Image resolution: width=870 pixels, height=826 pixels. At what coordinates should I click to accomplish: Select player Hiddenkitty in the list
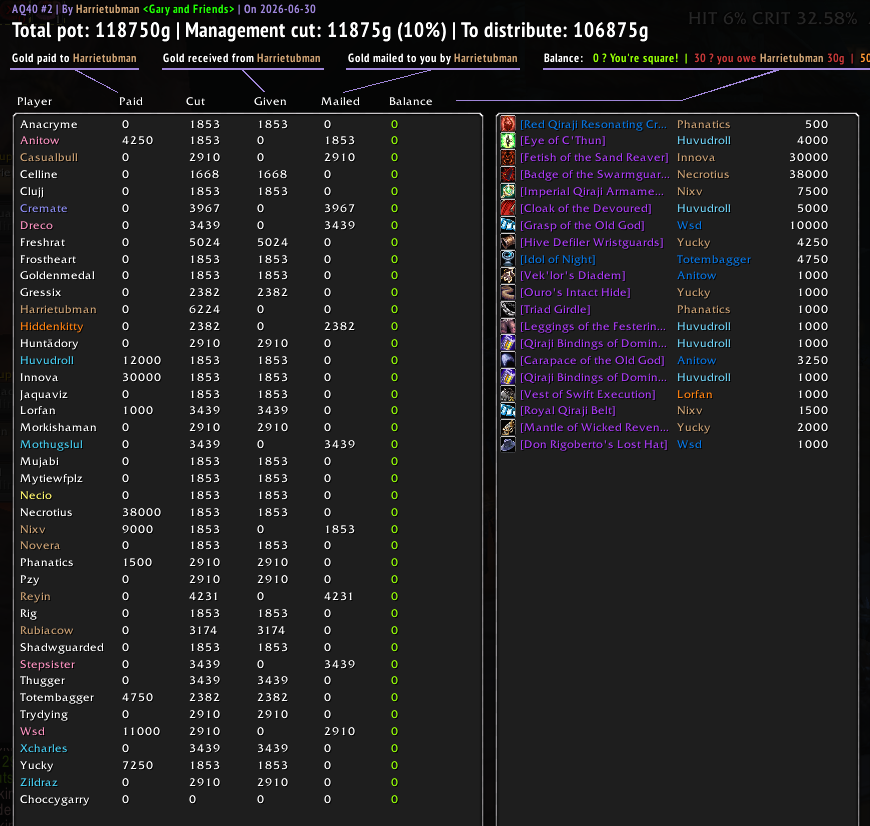[x=52, y=326]
